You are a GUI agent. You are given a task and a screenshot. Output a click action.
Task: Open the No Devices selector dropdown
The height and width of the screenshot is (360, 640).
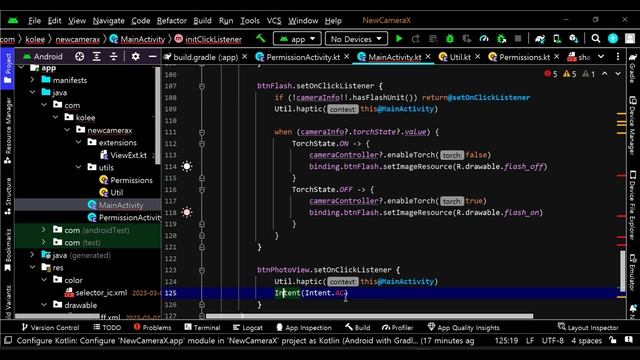[x=356, y=39]
